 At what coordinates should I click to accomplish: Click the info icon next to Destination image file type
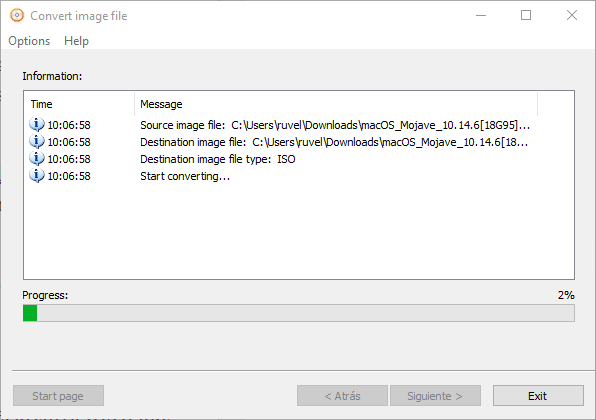click(36, 158)
